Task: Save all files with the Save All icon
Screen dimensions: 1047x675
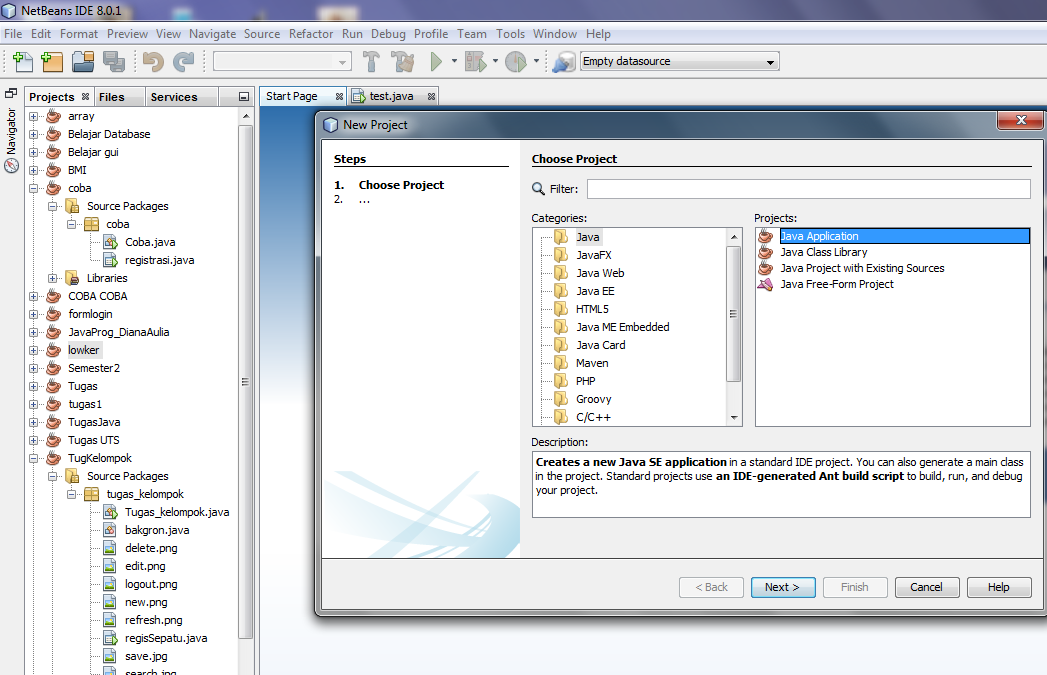Action: click(x=115, y=61)
